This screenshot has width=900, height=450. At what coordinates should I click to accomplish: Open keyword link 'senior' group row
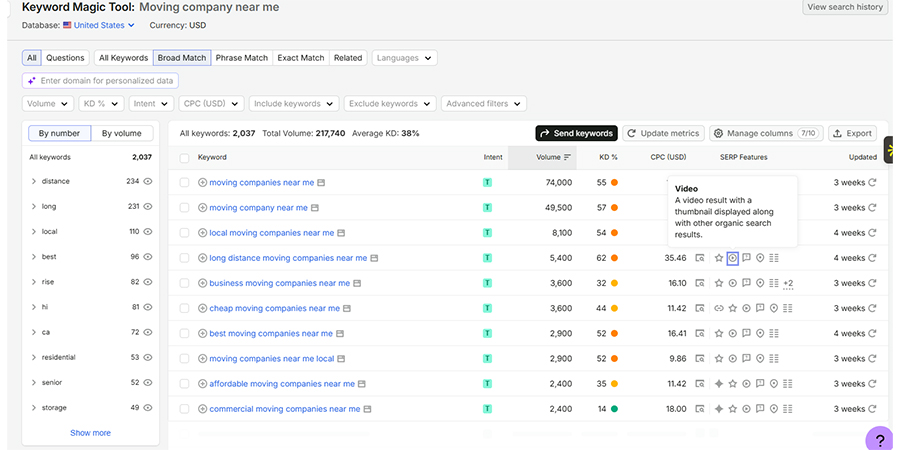click(52, 383)
